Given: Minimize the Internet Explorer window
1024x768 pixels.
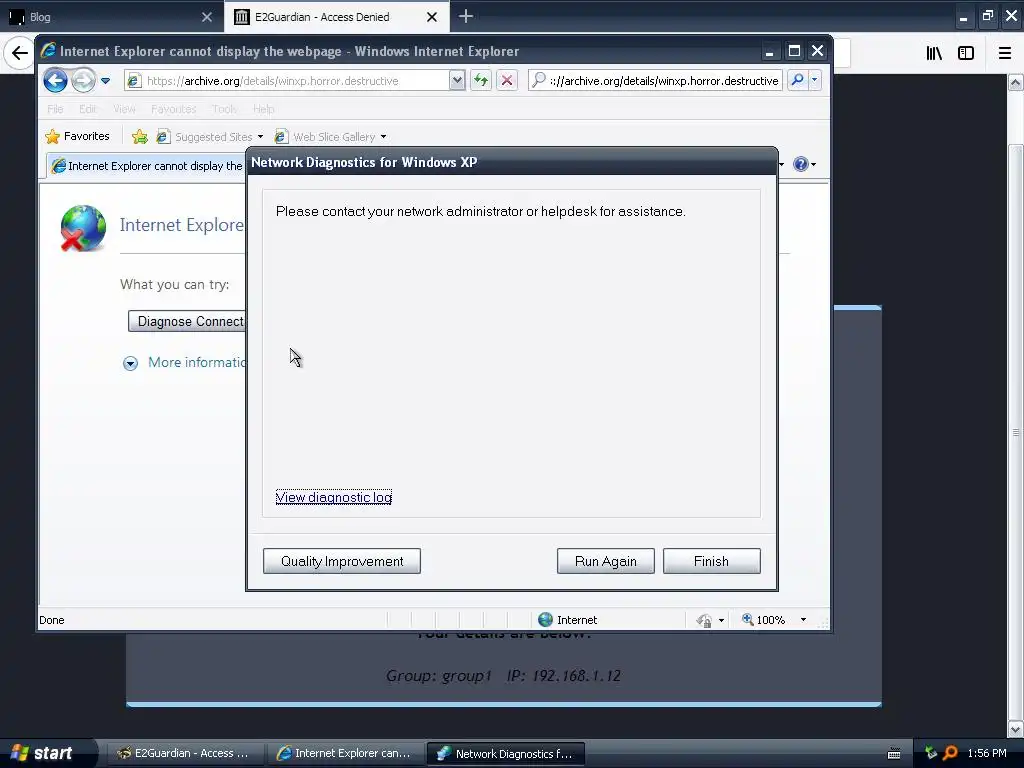Looking at the screenshot, I should pos(769,52).
